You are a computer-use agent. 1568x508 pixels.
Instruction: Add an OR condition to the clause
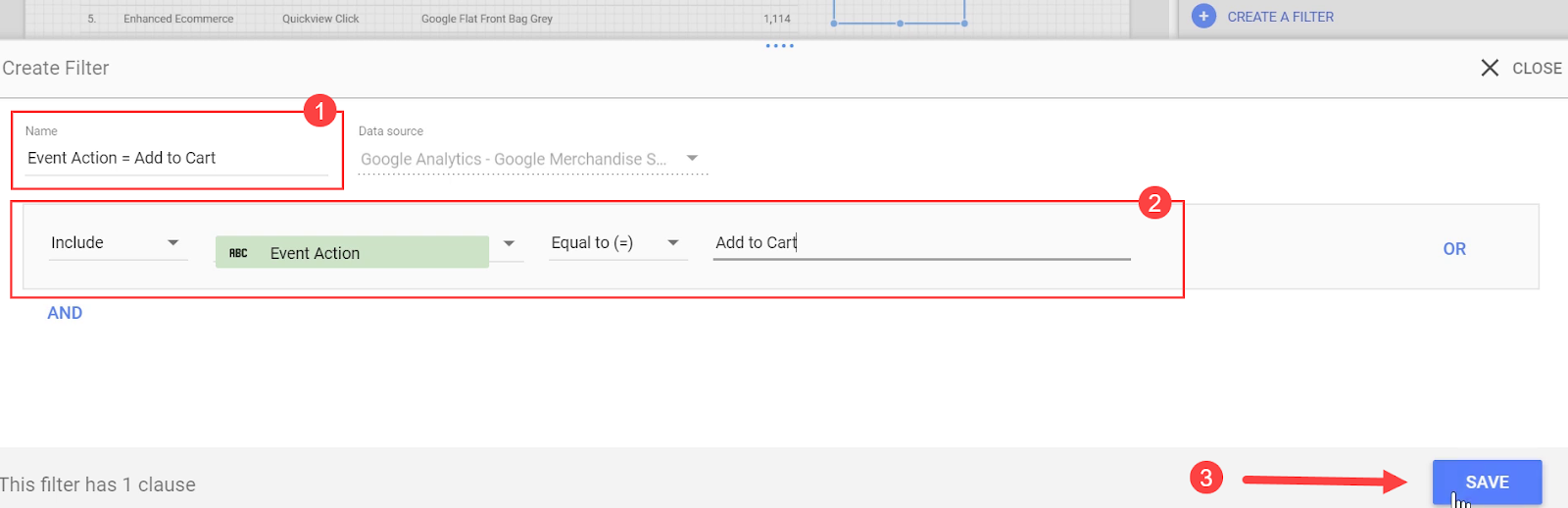click(1454, 249)
